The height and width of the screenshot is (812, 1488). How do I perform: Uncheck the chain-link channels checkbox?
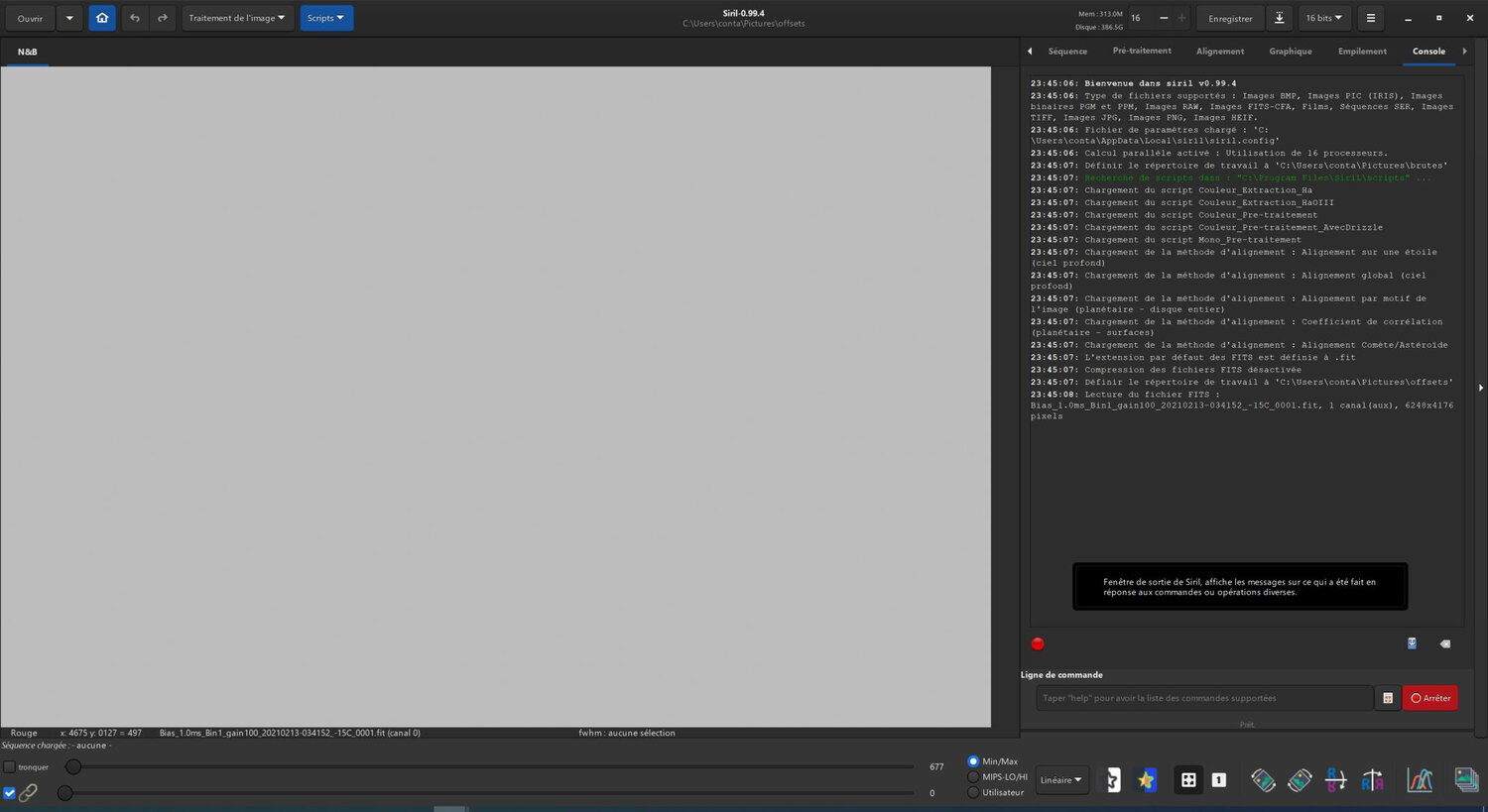coord(9,793)
